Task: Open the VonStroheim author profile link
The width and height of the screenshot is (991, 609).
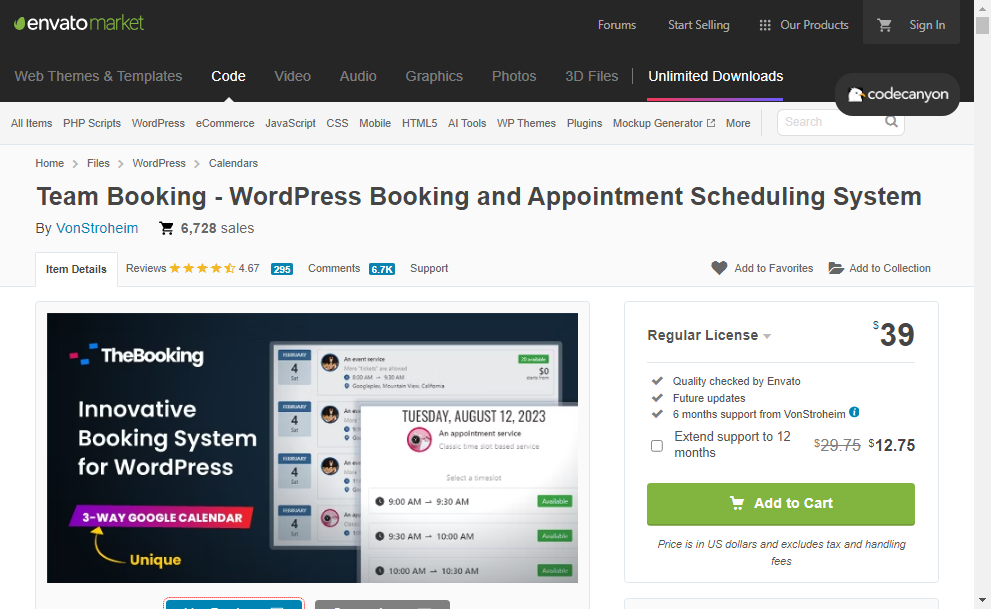Action: 97,228
